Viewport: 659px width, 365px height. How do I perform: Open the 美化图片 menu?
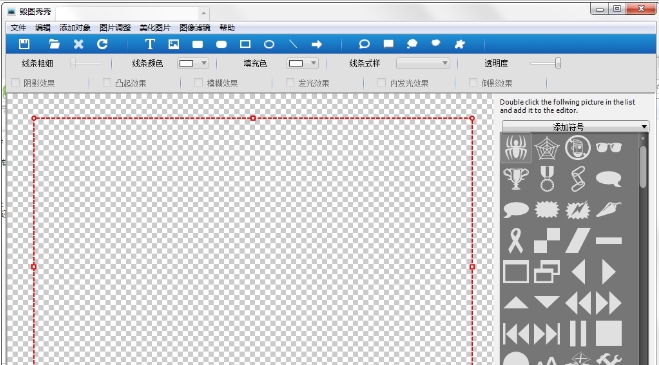(155, 28)
